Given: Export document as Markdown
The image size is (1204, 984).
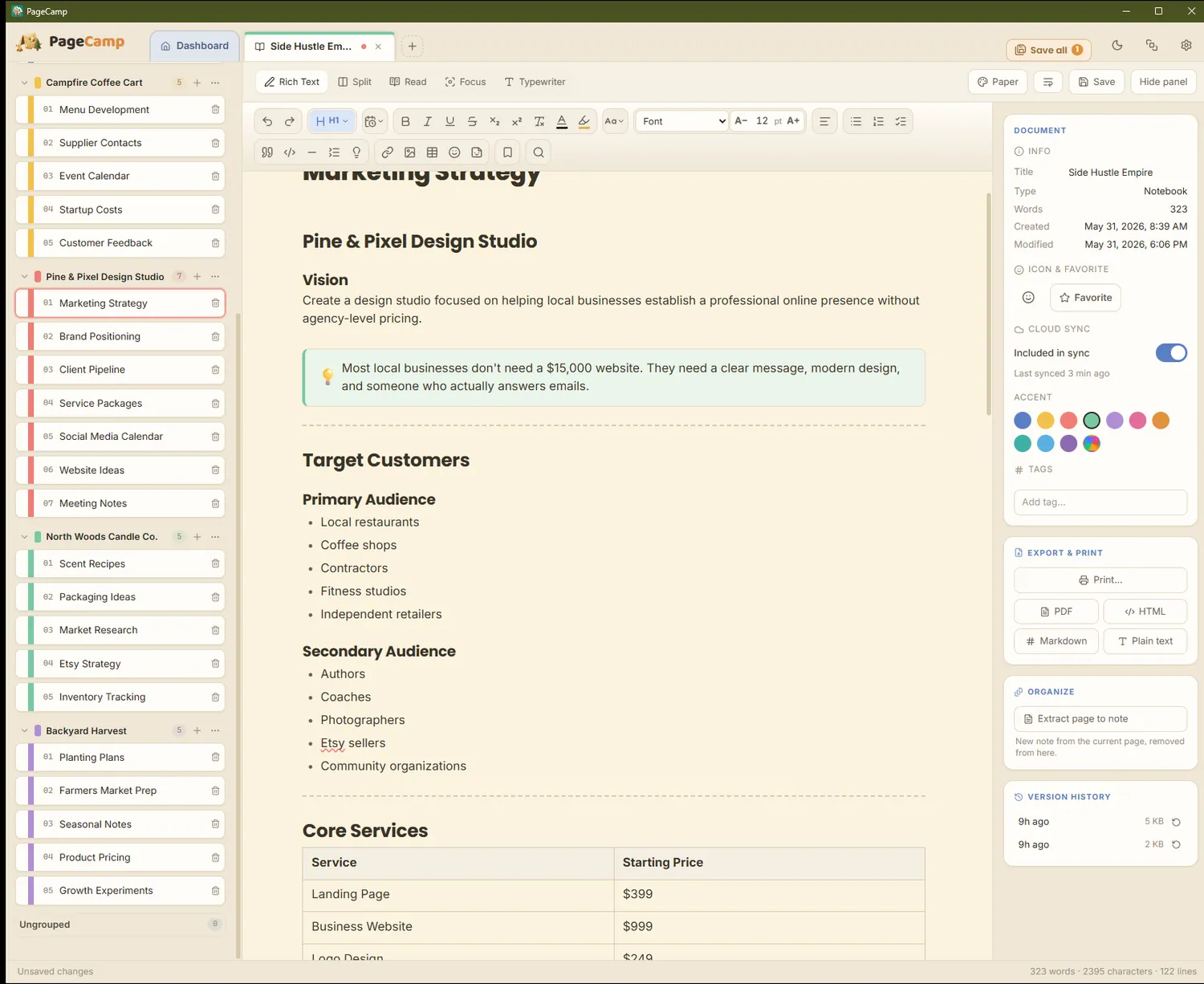Looking at the screenshot, I should [x=1056, y=641].
